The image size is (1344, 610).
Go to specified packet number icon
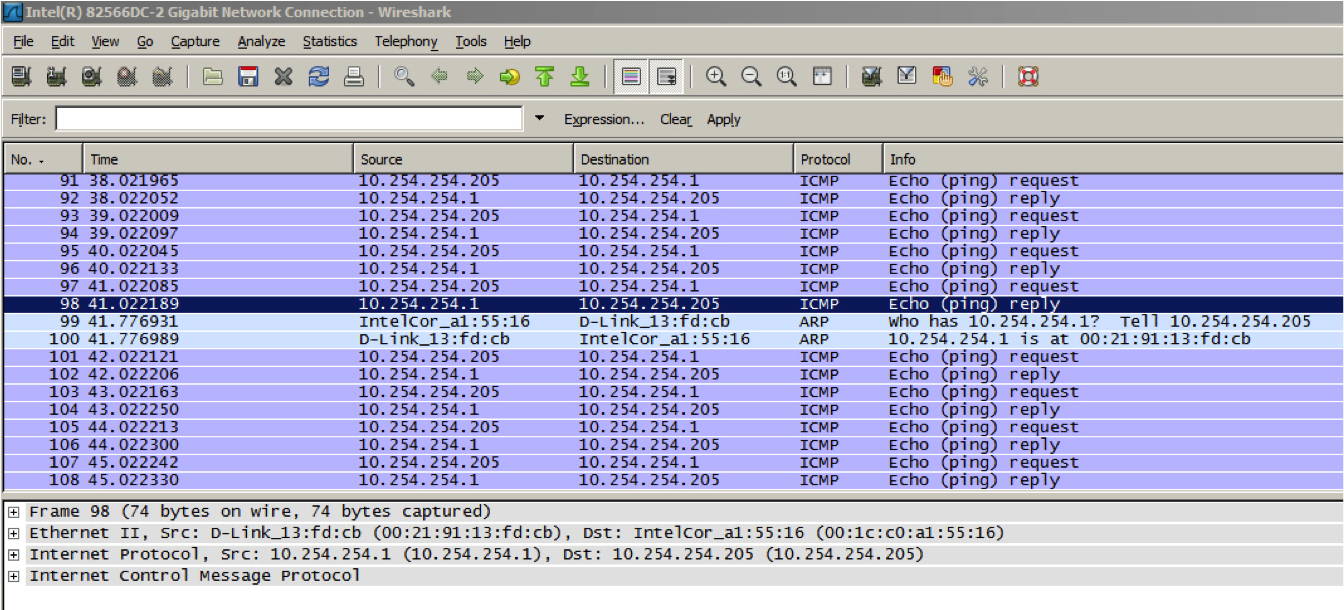pyautogui.click(x=510, y=77)
